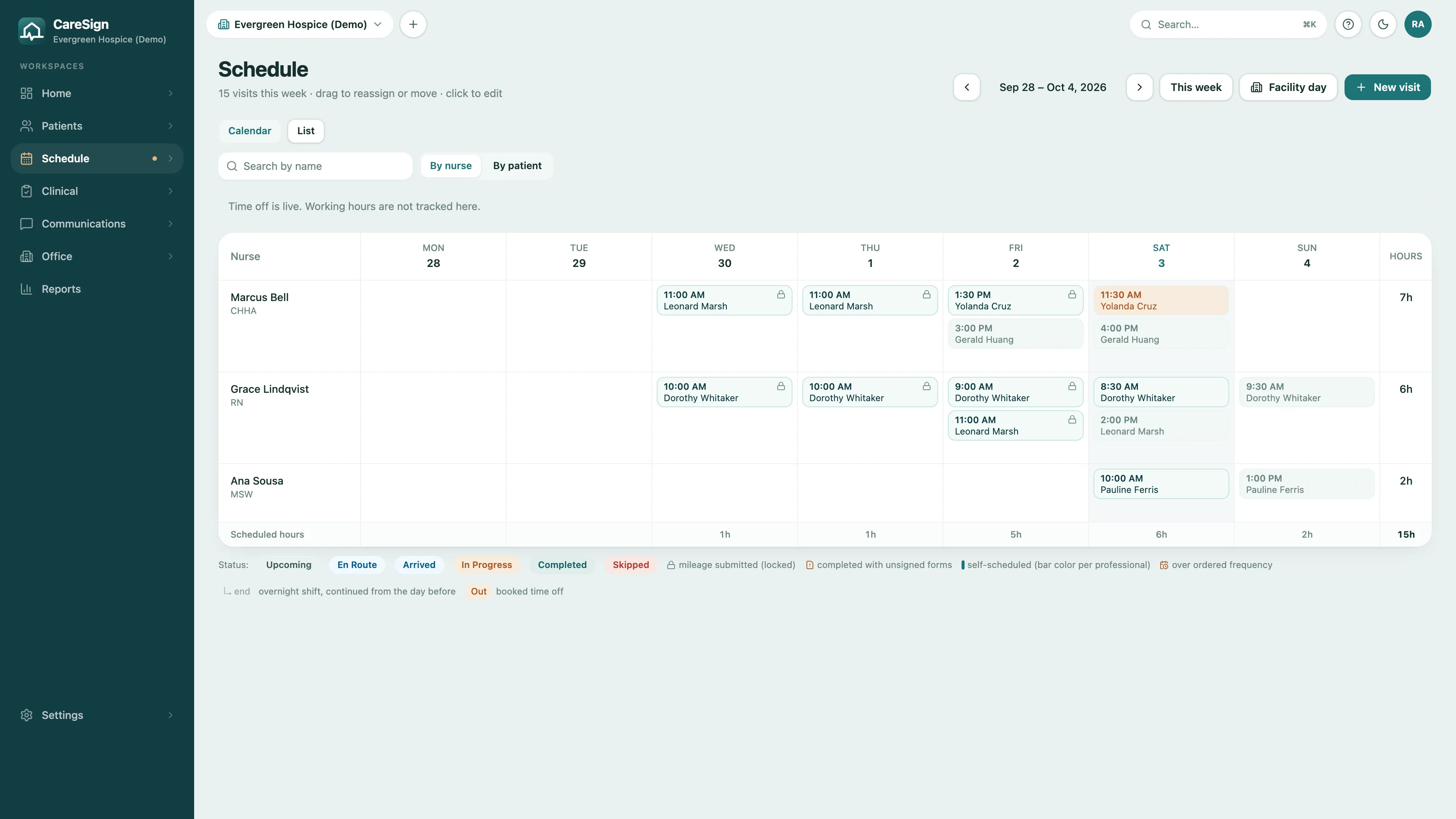Open Evergreen Hospice (Demo) facility dropdown
1456x819 pixels.
pyautogui.click(x=300, y=24)
